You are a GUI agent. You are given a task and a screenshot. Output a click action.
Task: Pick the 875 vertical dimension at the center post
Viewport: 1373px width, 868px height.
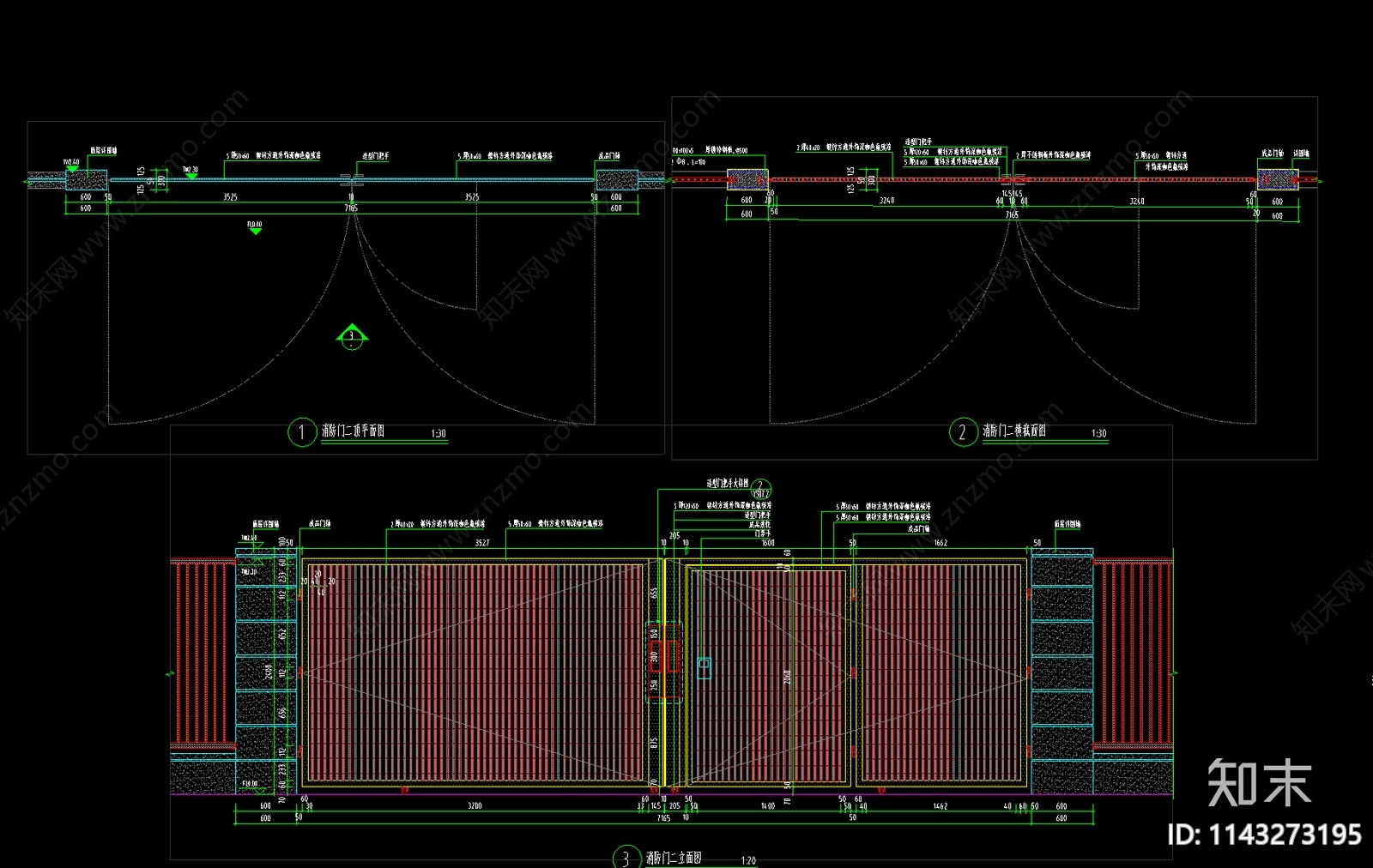click(654, 743)
